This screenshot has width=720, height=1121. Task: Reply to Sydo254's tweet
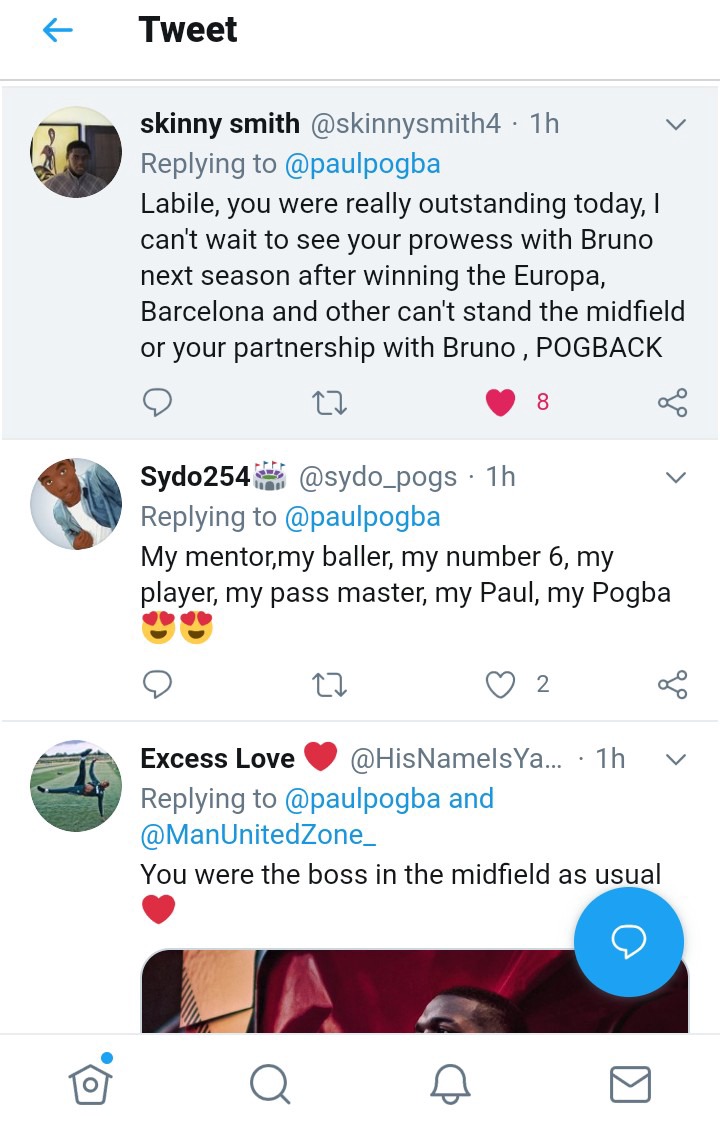pos(157,685)
